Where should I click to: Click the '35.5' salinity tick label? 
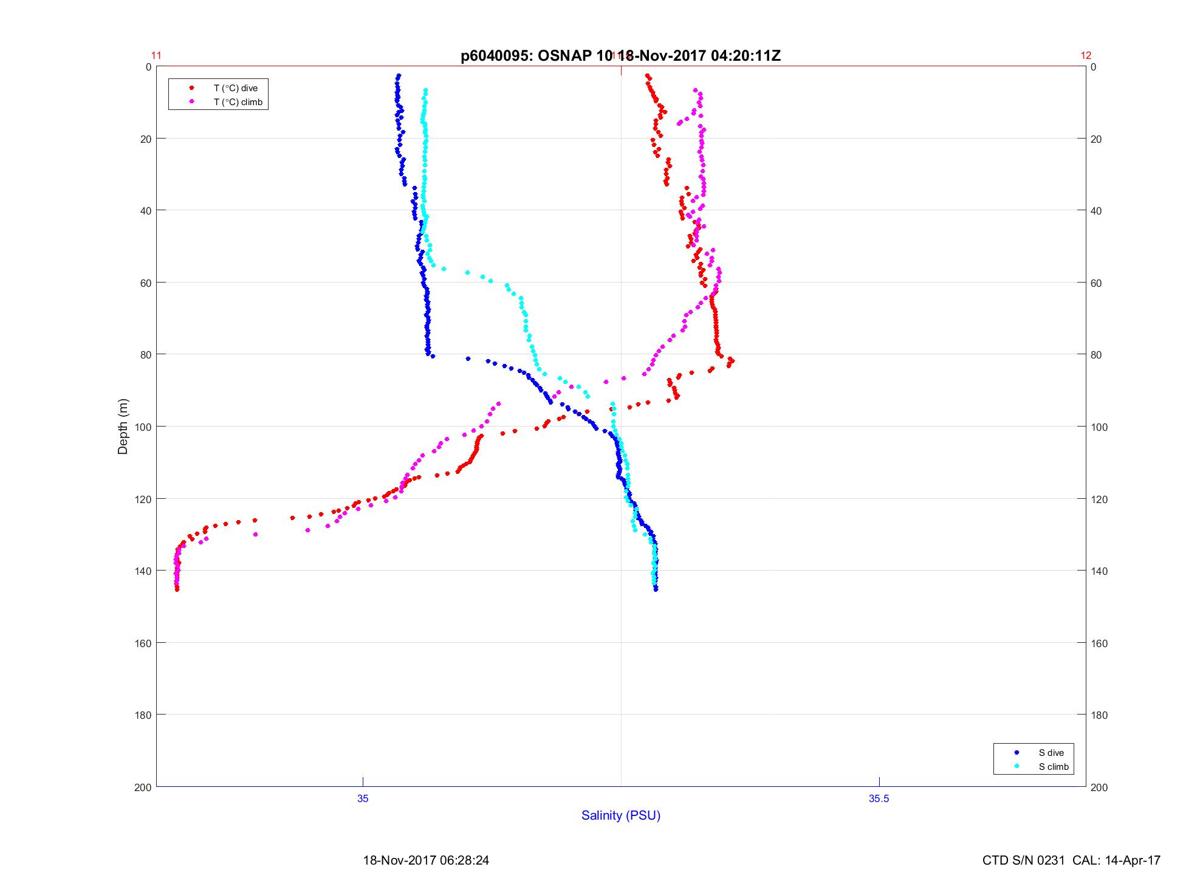click(878, 798)
